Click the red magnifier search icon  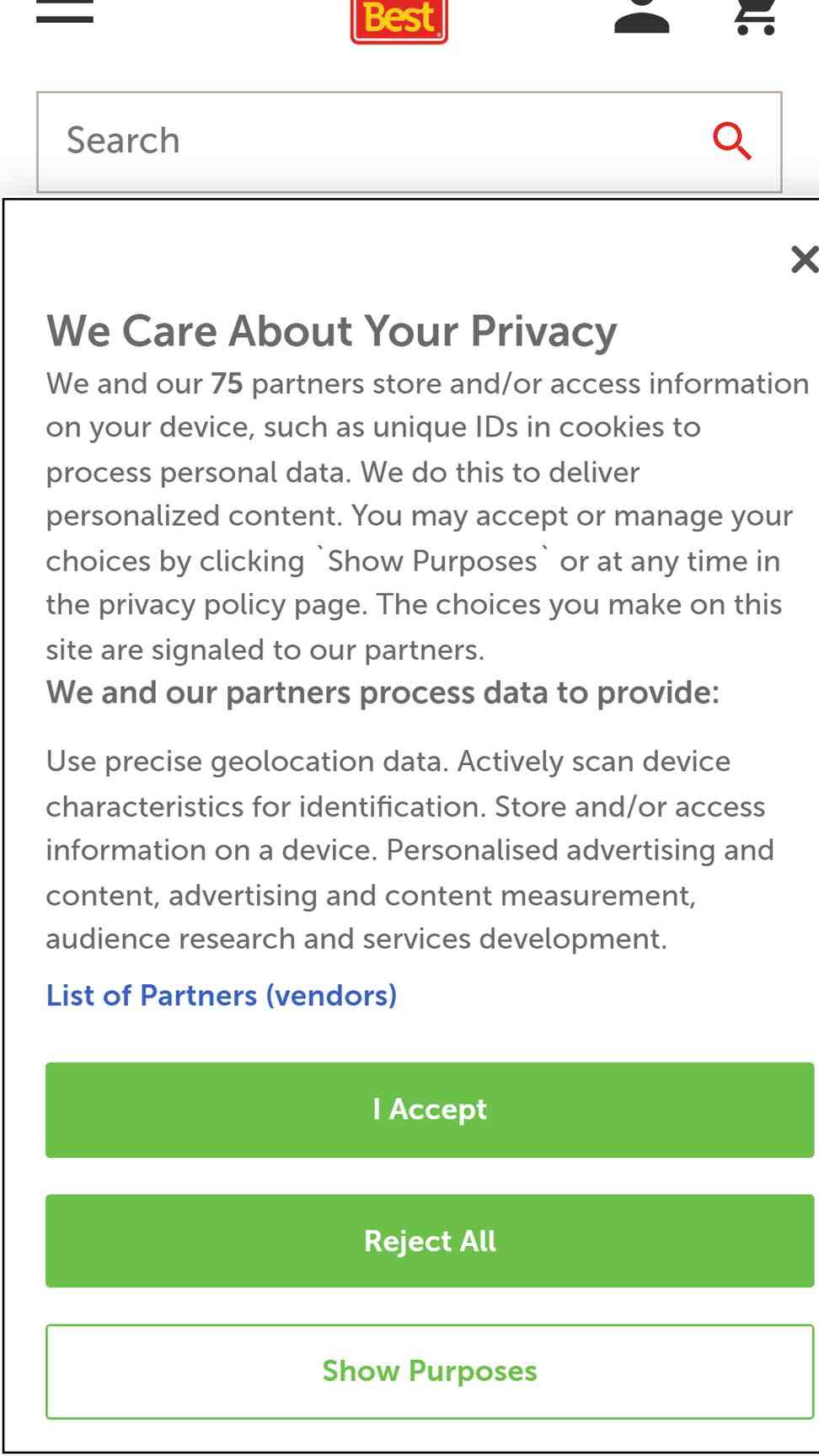(731, 141)
